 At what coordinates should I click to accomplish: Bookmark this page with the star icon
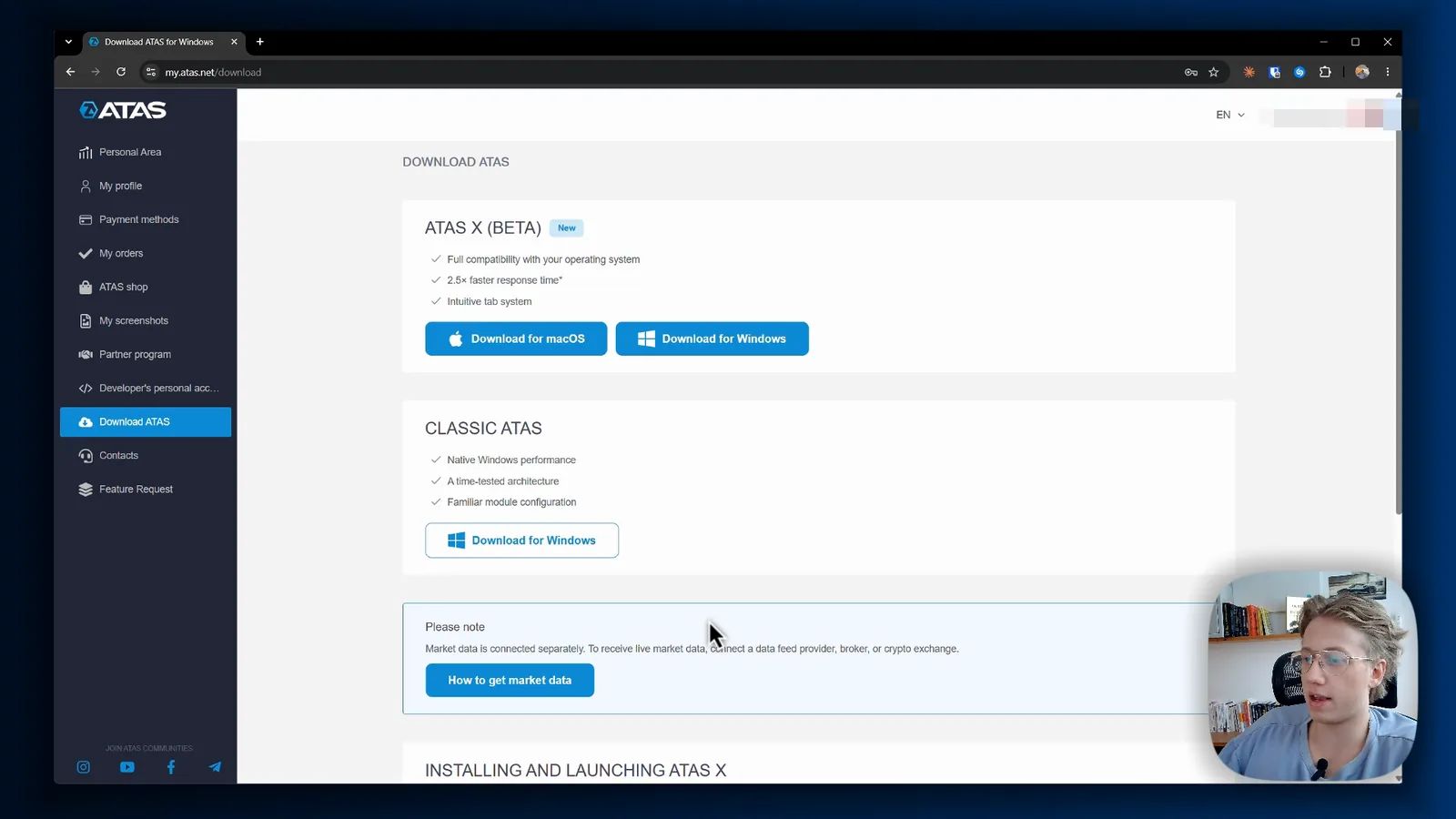tap(1213, 72)
